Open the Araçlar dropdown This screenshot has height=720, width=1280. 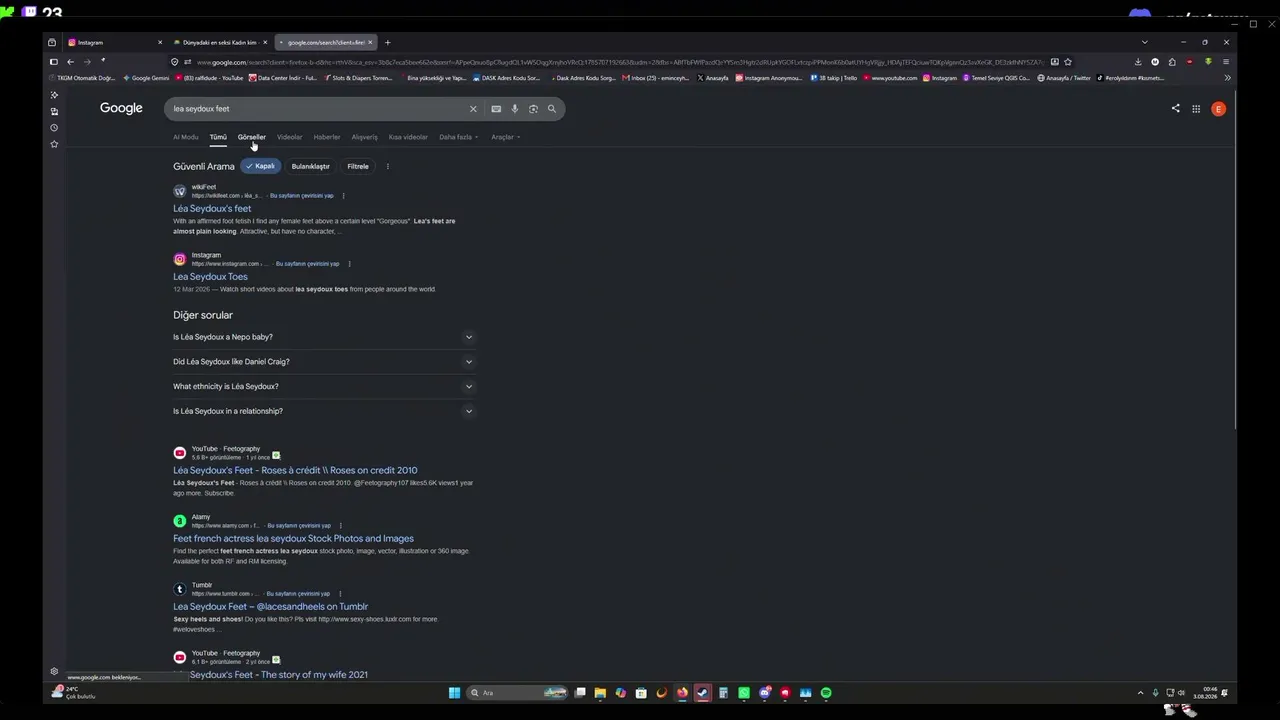coord(505,137)
